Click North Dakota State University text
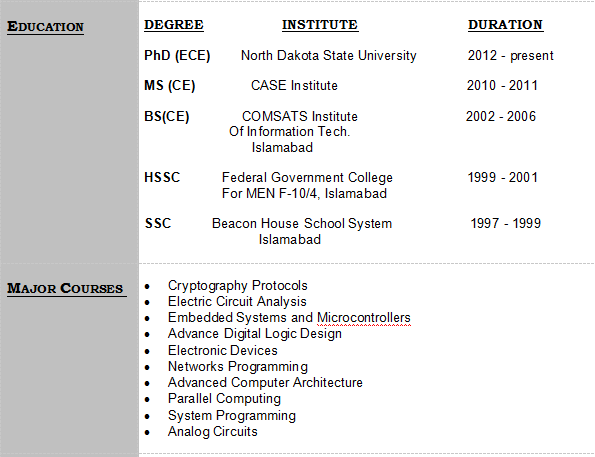 coord(329,56)
